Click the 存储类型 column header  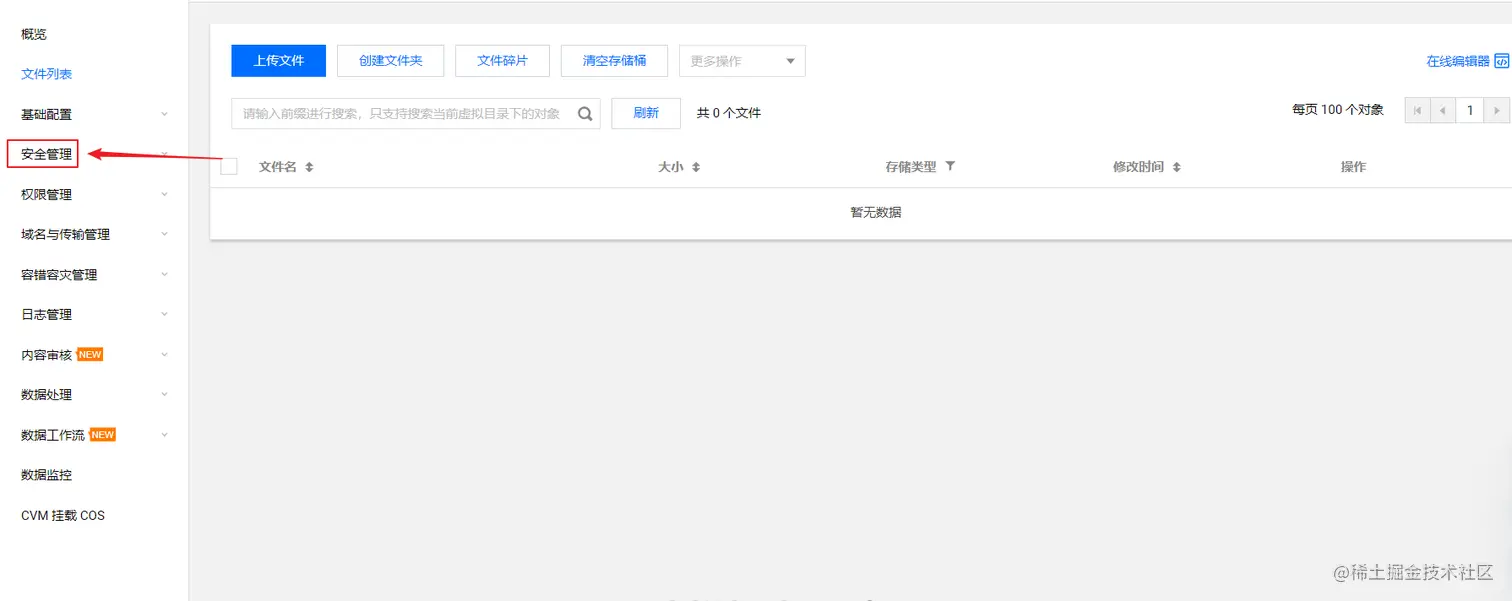click(x=911, y=167)
